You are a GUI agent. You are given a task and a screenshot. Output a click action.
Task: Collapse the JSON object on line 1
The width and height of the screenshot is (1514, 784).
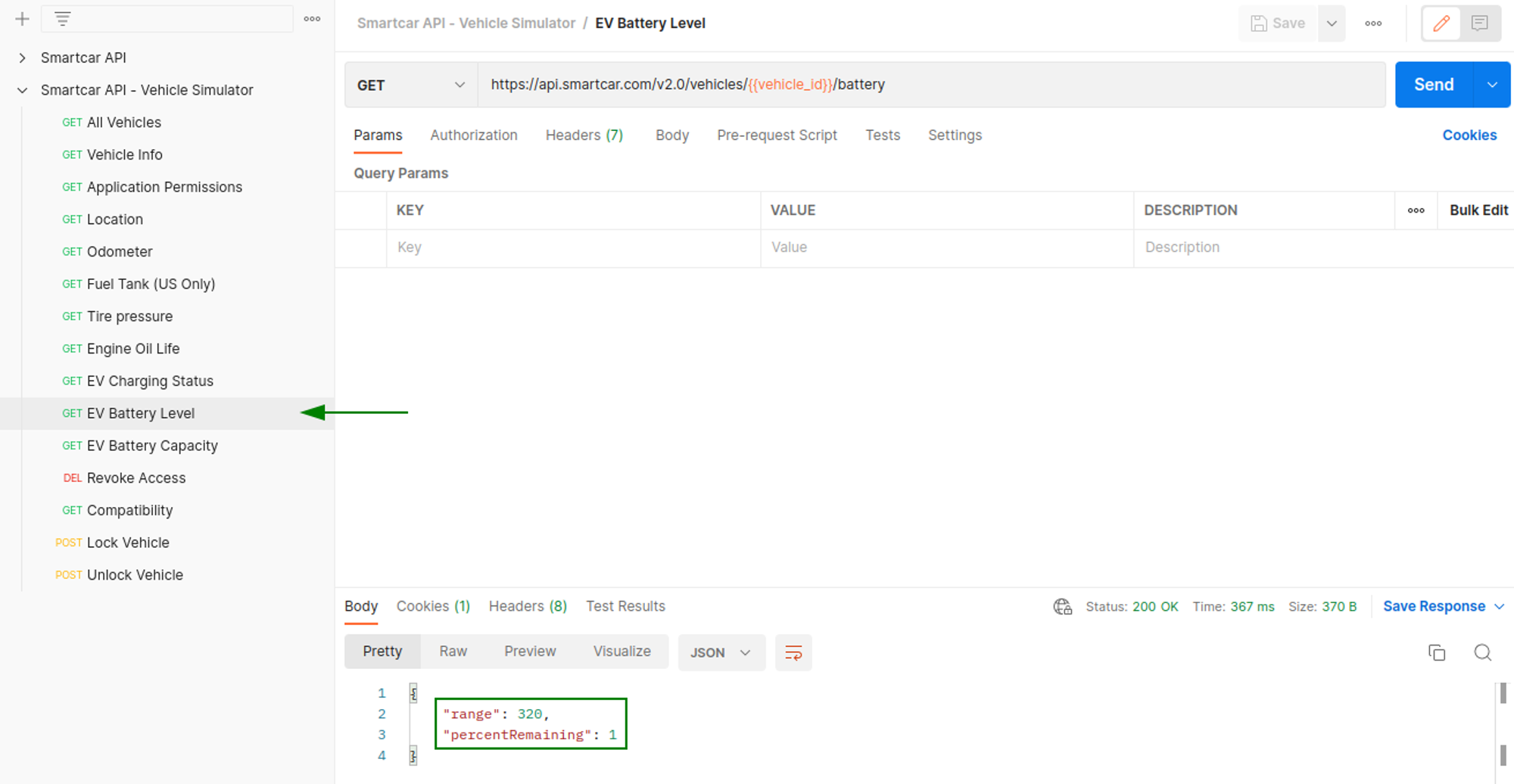[413, 693]
